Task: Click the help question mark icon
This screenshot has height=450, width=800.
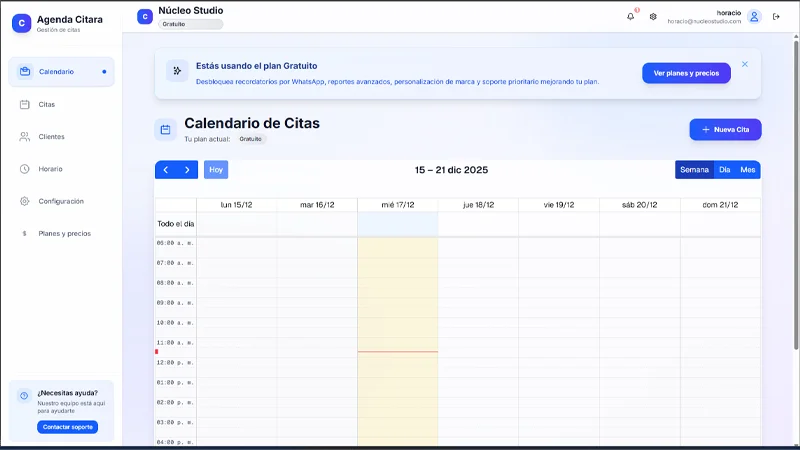Action: click(x=24, y=396)
